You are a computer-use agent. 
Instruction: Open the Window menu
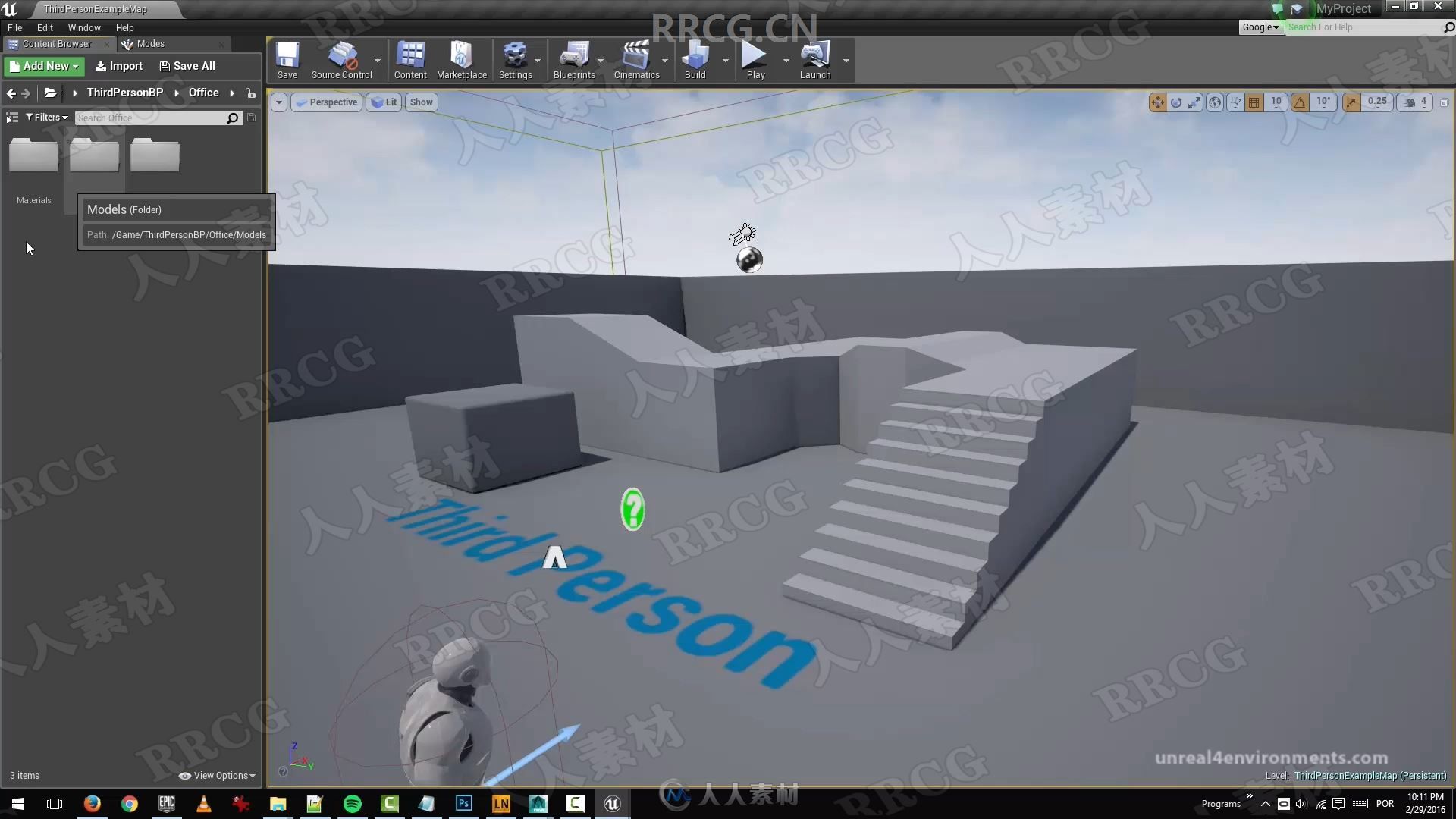(84, 27)
